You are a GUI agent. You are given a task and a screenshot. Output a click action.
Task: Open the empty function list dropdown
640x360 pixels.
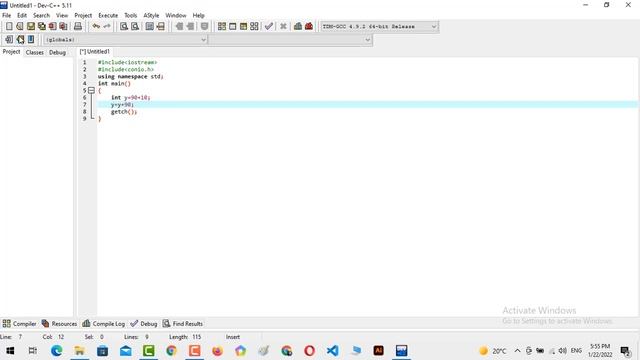point(291,40)
